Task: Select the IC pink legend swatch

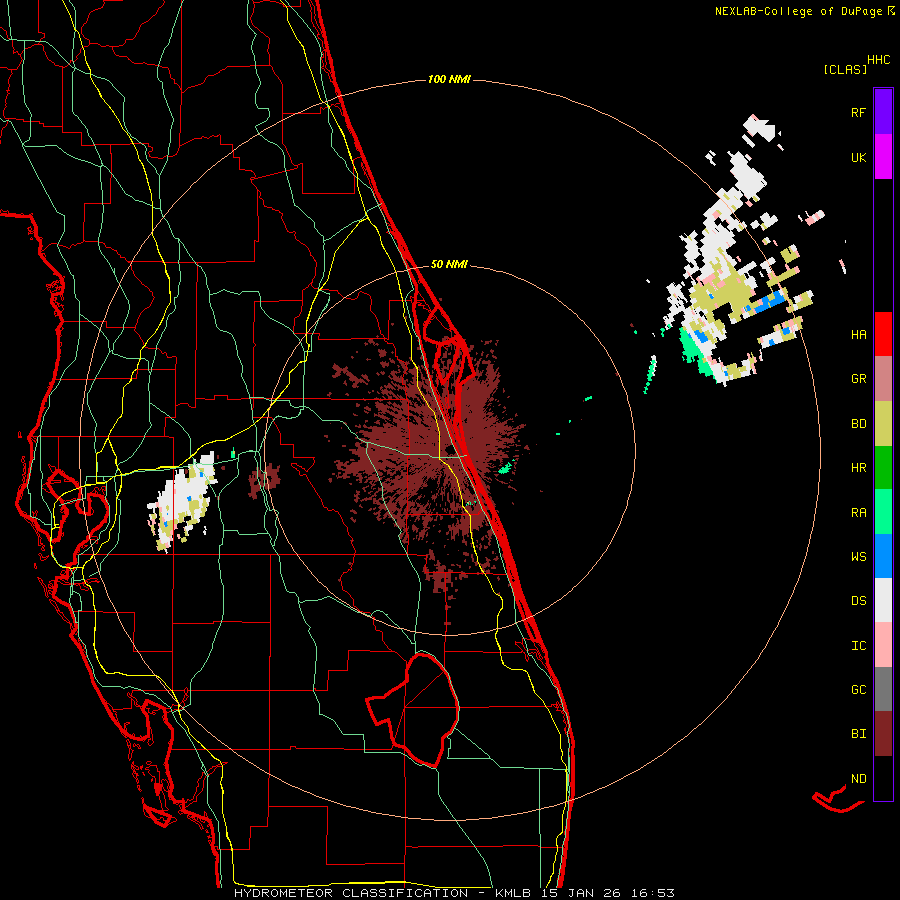Action: pyautogui.click(x=883, y=645)
